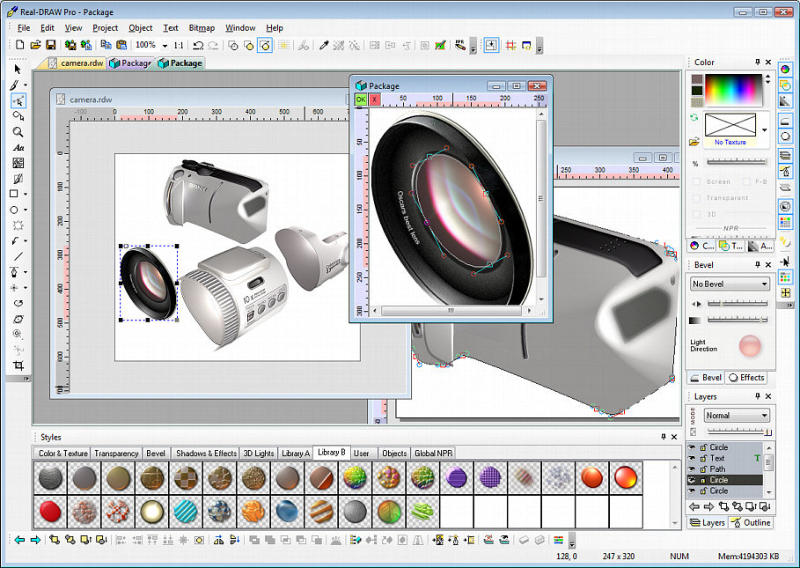The width and height of the screenshot is (800, 568).
Task: Click the Light Direction sphere control
Action: pyautogui.click(x=750, y=345)
